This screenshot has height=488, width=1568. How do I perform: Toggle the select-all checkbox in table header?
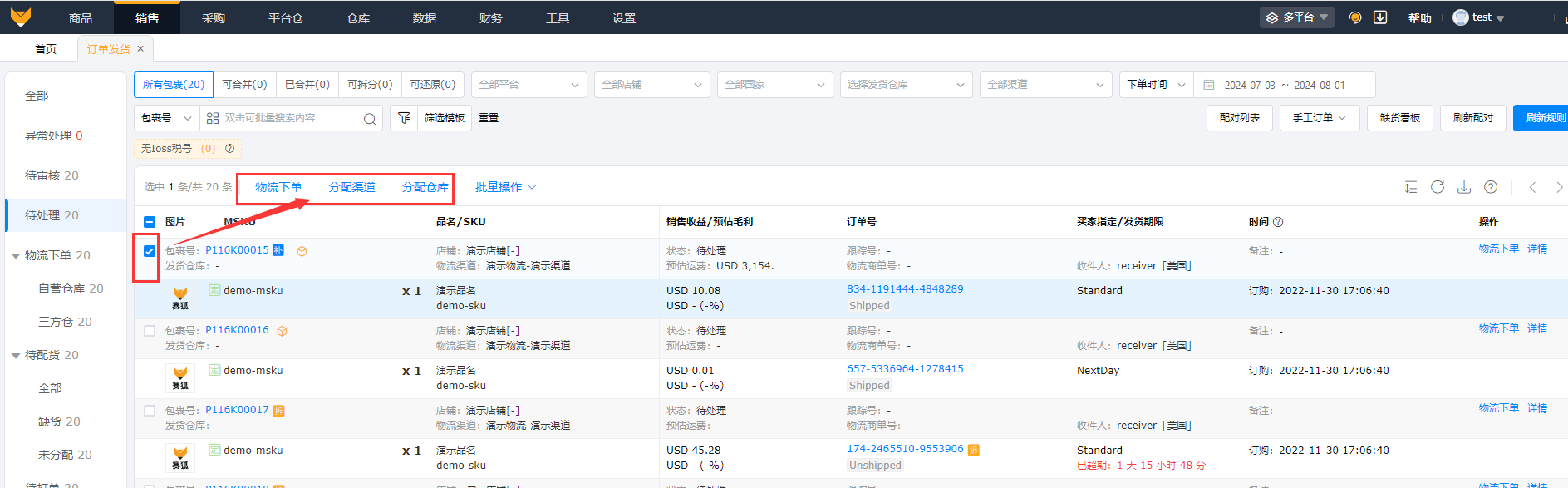coord(150,222)
